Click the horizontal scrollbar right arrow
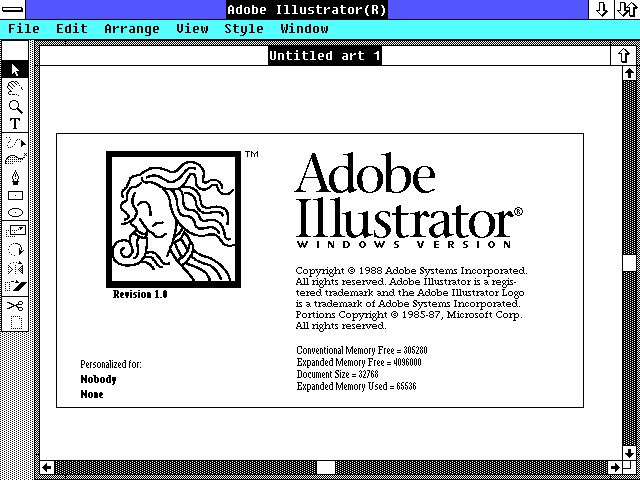The width and height of the screenshot is (640, 480). pyautogui.click(x=614, y=467)
